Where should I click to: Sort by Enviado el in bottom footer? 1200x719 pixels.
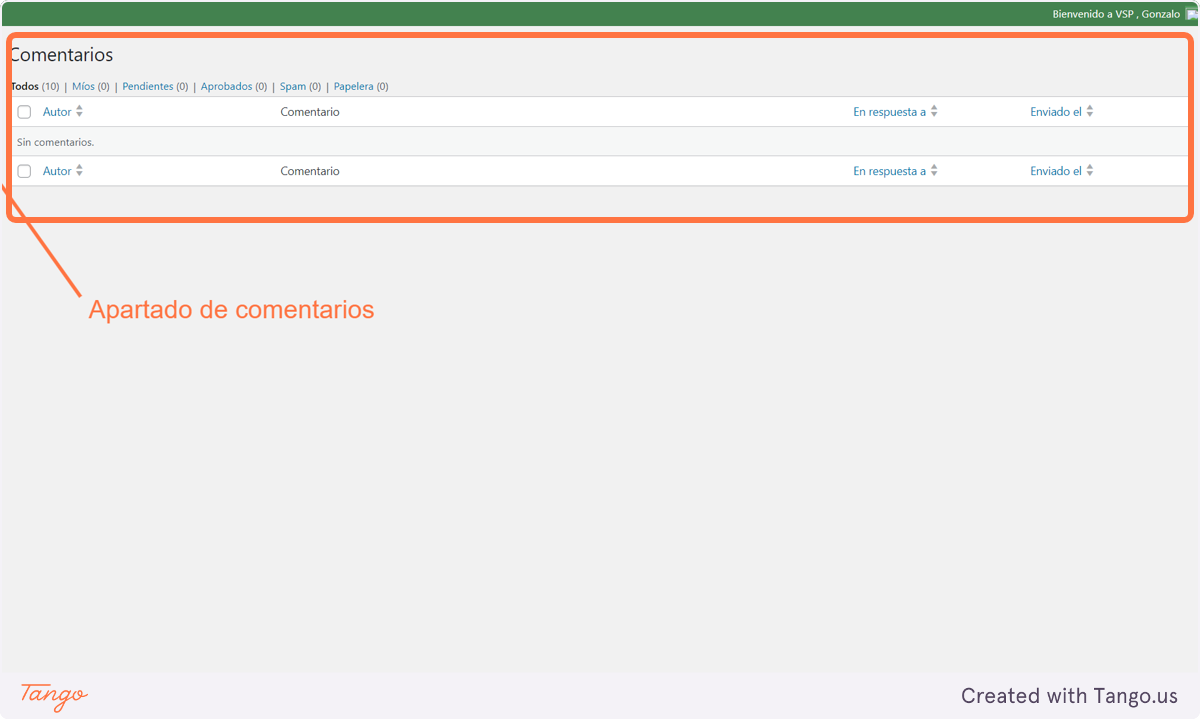tap(1062, 171)
